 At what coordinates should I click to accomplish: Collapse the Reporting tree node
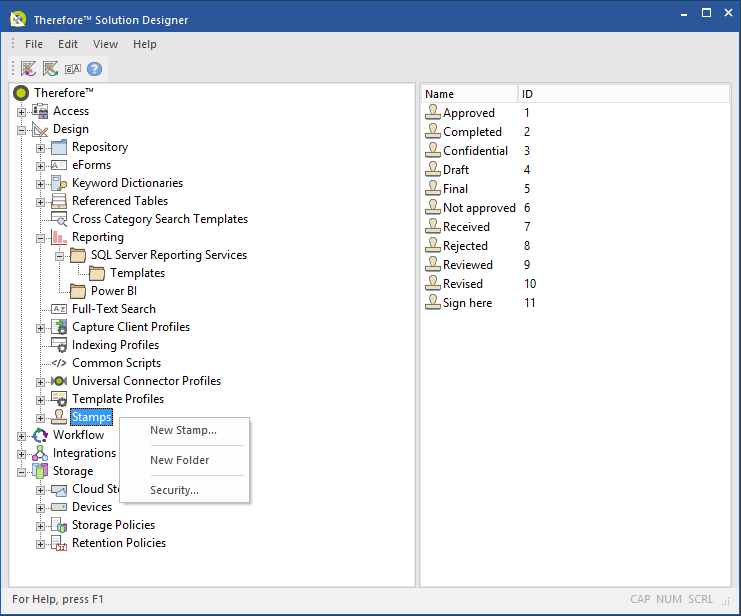(41, 237)
